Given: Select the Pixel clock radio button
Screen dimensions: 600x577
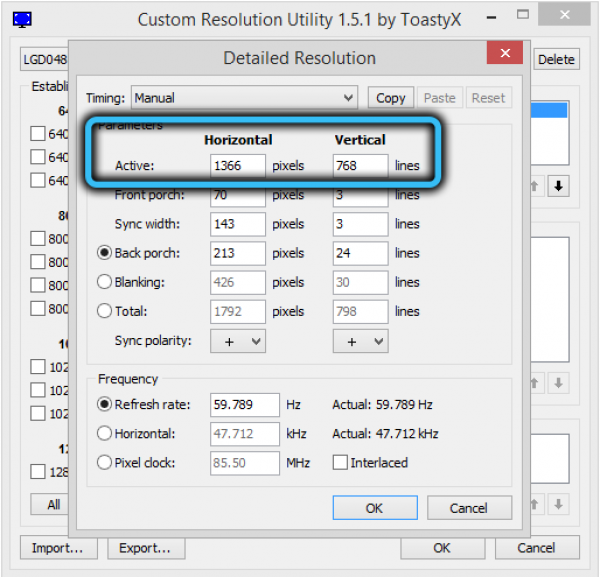Looking at the screenshot, I should click(104, 463).
